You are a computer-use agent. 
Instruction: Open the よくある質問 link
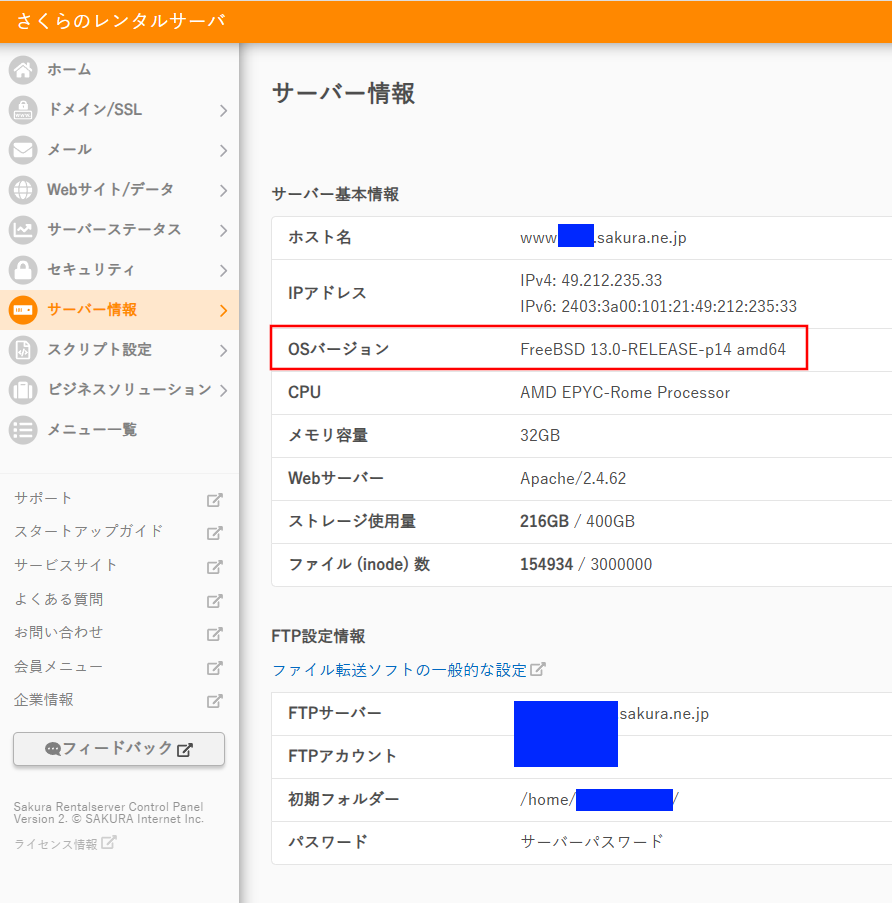[58, 600]
